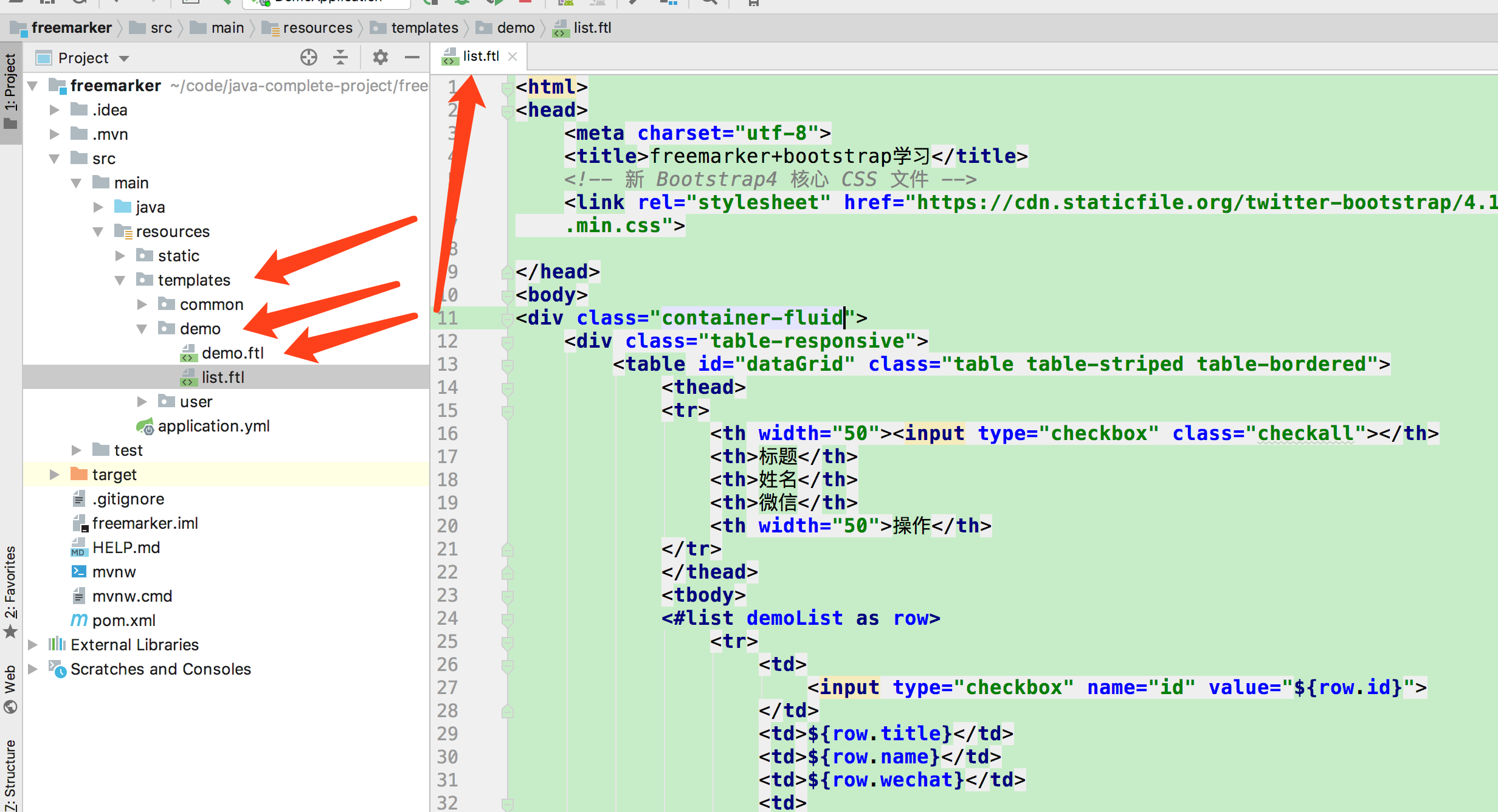The height and width of the screenshot is (812, 1498).
Task: Collapse the templates folder
Action: [x=120, y=280]
